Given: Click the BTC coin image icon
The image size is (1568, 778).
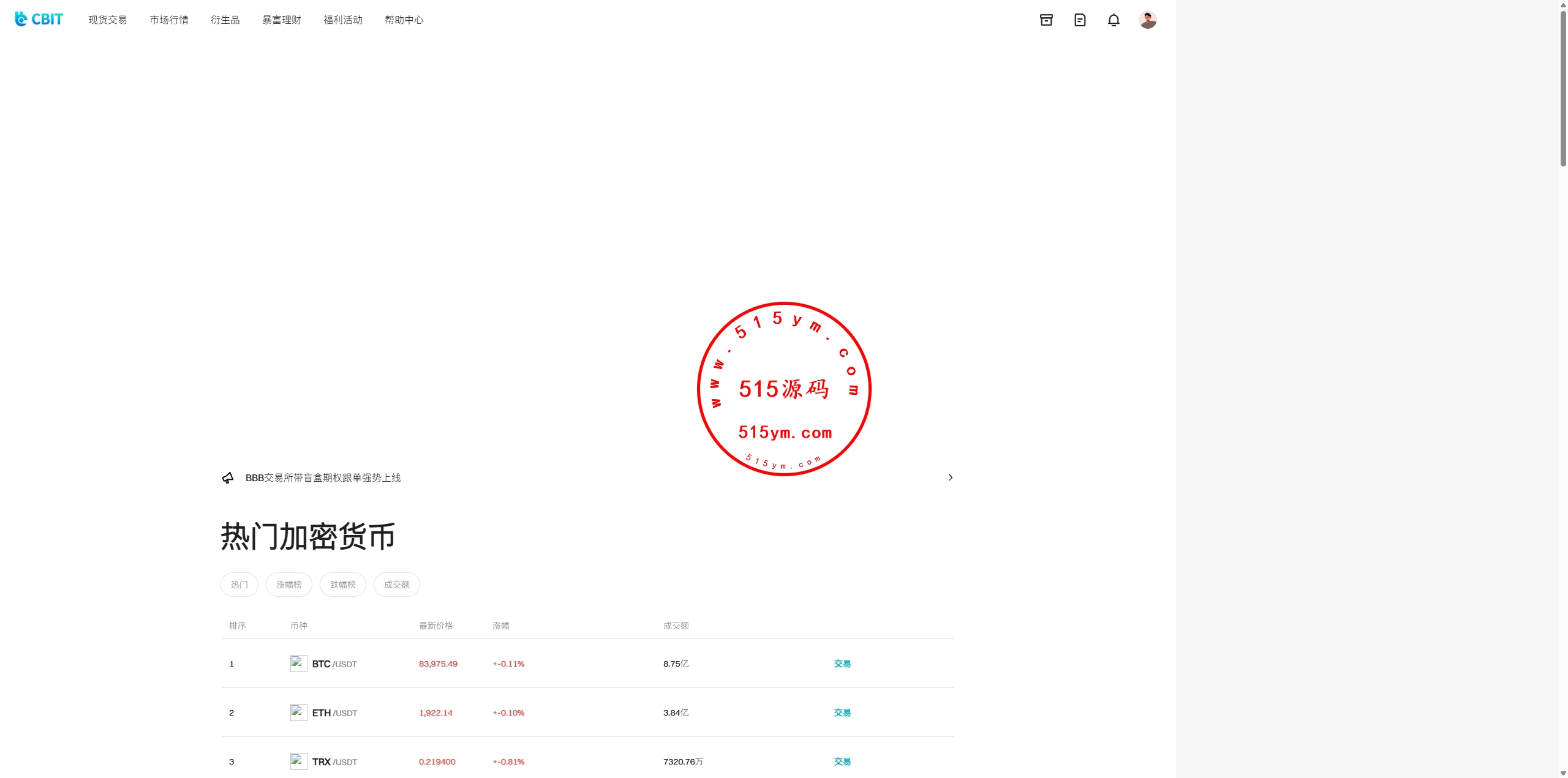Looking at the screenshot, I should point(298,664).
